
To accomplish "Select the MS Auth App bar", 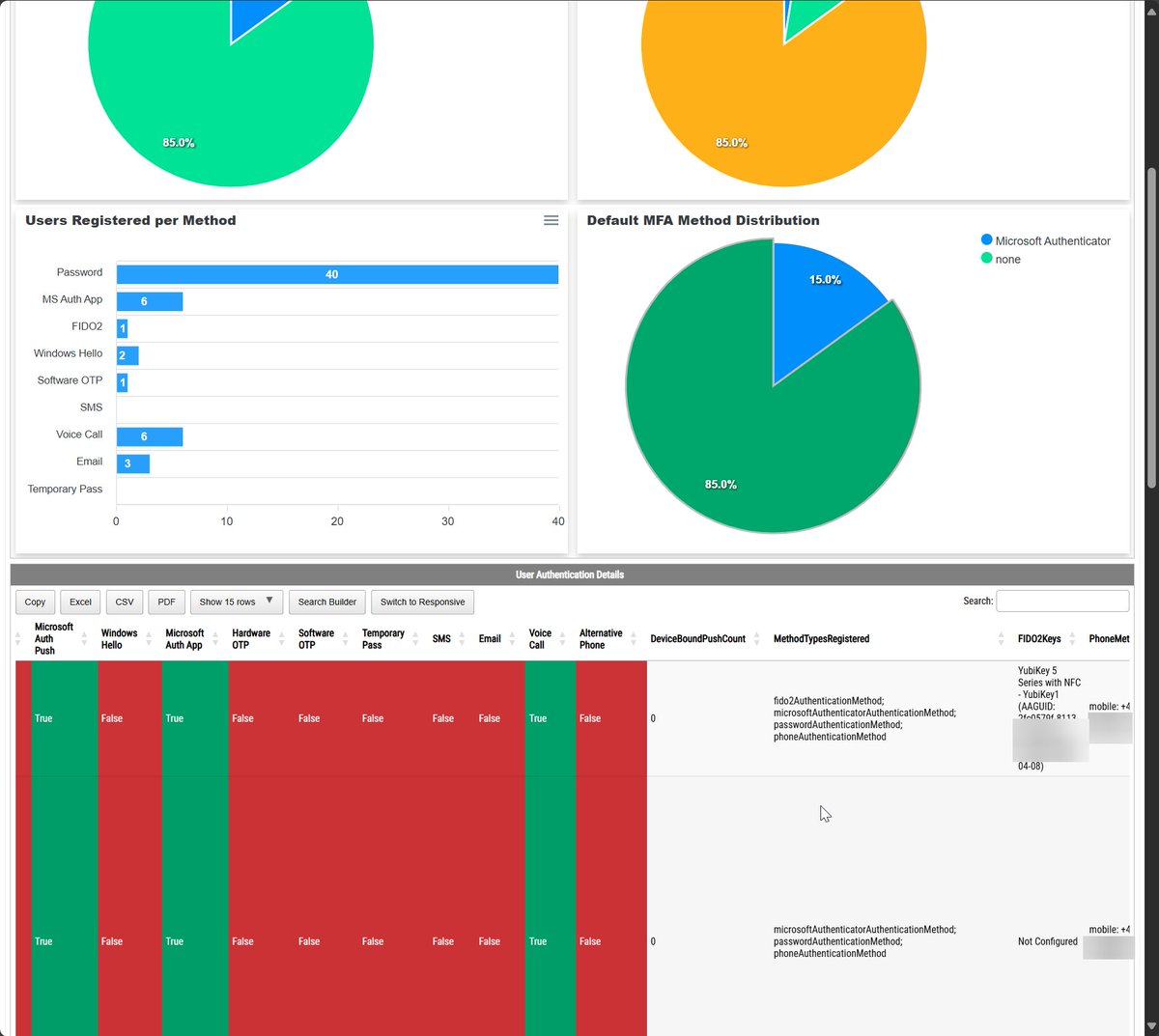I will pyautogui.click(x=150, y=301).
